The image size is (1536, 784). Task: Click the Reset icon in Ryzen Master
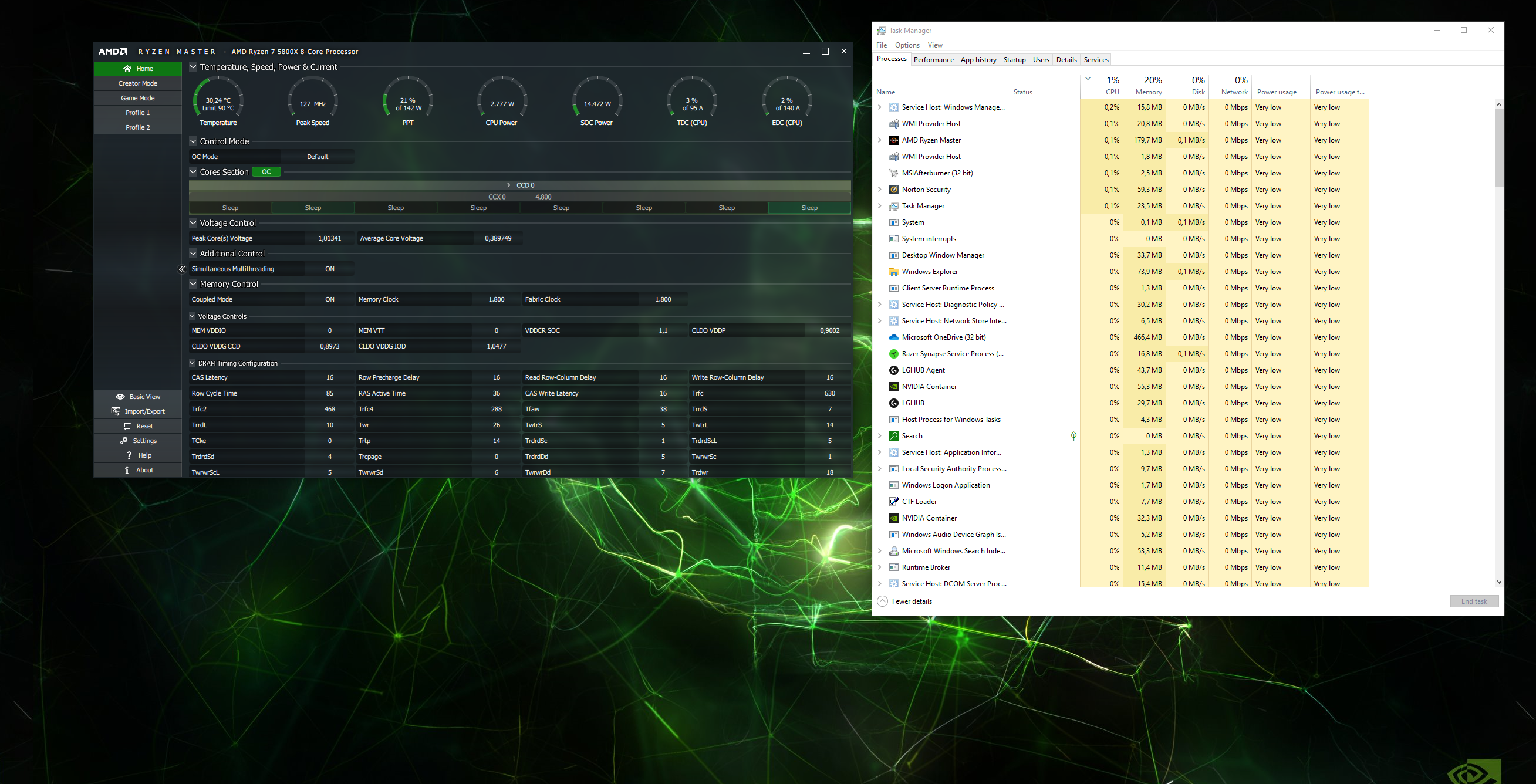pos(127,425)
